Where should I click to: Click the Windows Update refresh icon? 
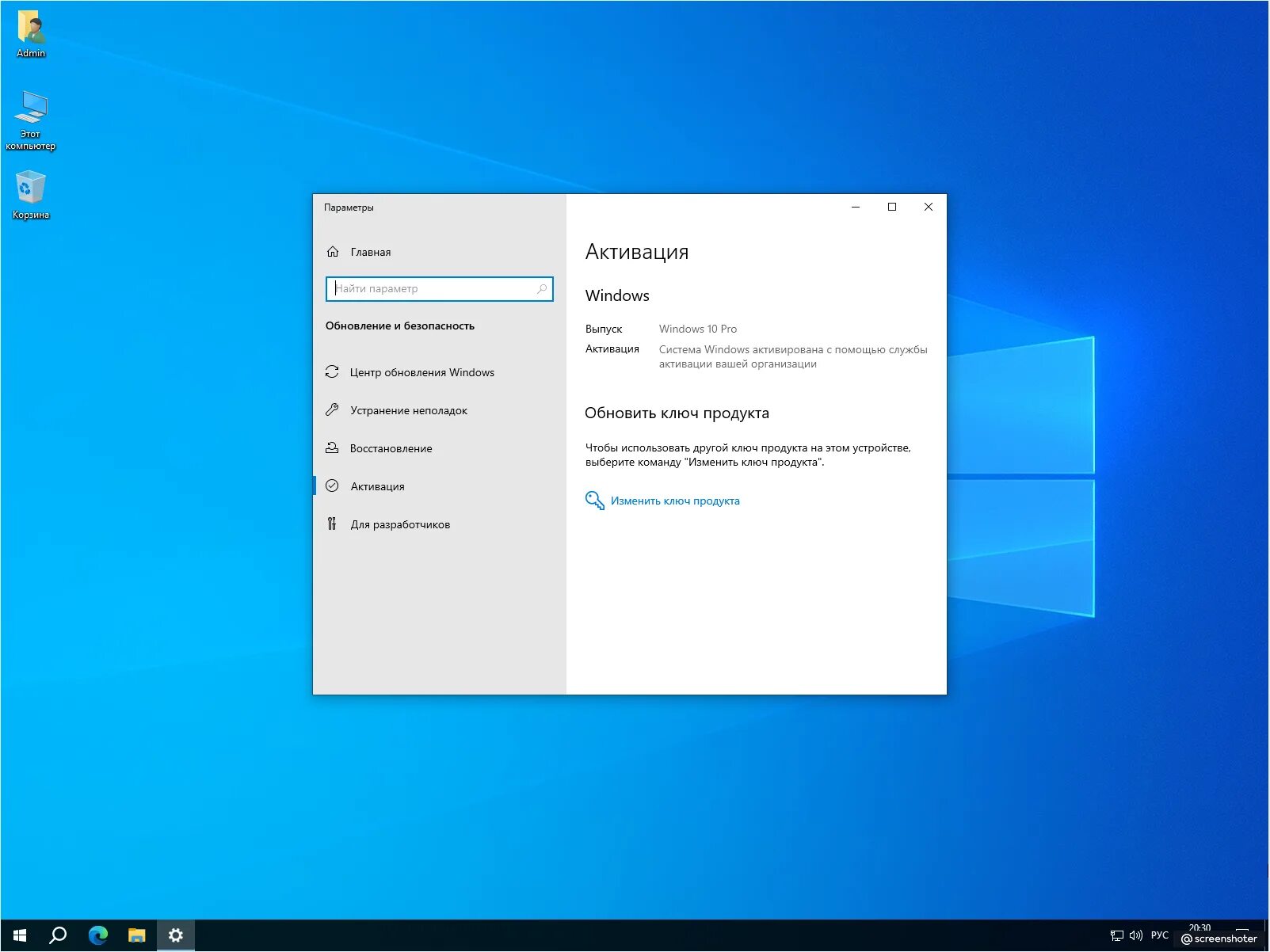click(332, 372)
